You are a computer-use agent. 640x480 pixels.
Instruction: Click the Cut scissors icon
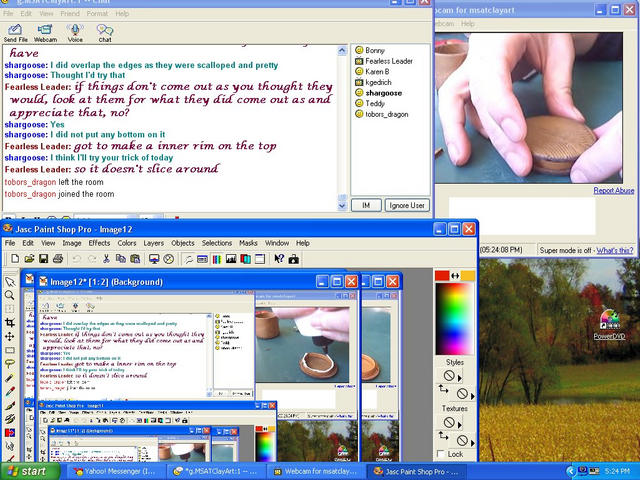point(106,259)
